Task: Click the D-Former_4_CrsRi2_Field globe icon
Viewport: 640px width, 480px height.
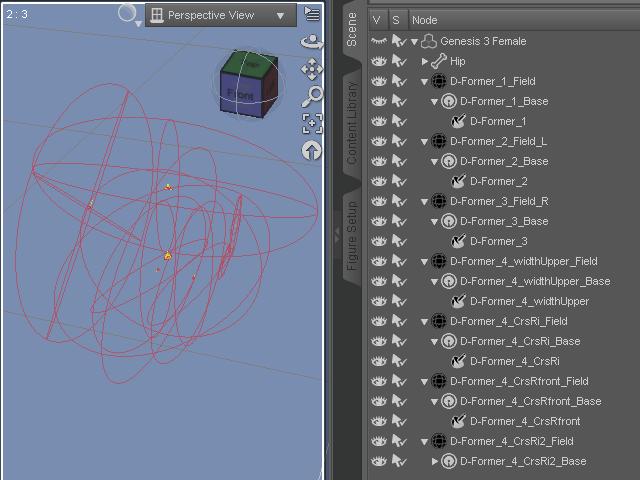Action: (439, 441)
